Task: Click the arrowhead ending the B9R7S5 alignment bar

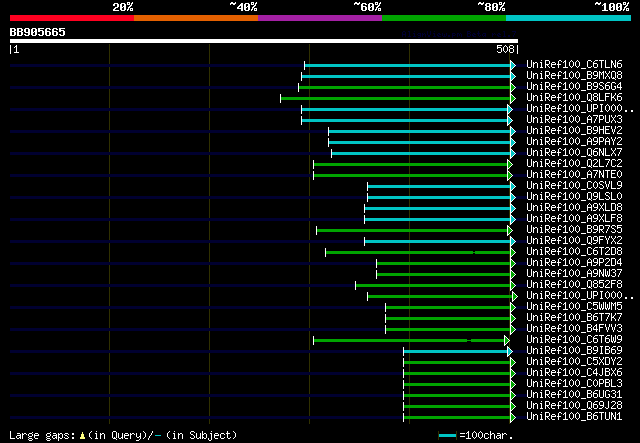Action: click(510, 231)
